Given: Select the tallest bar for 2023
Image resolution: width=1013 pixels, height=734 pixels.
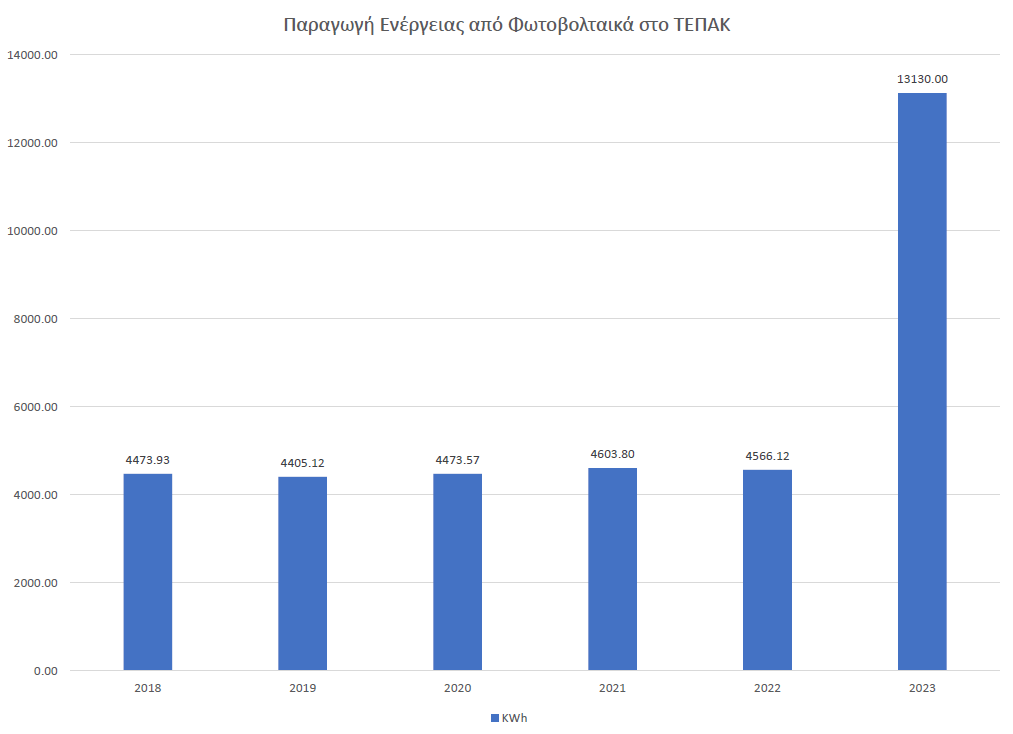Looking at the screenshot, I should (x=922, y=382).
